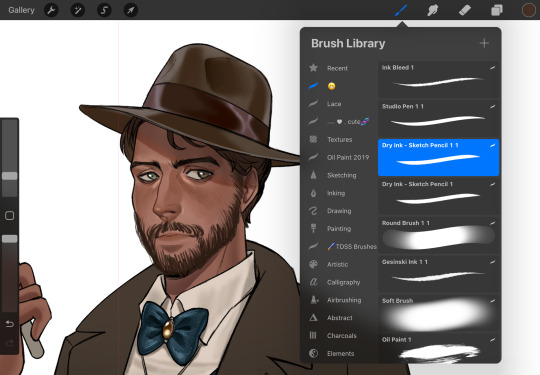Choose the Ink Bleed 1 brush

[438, 80]
